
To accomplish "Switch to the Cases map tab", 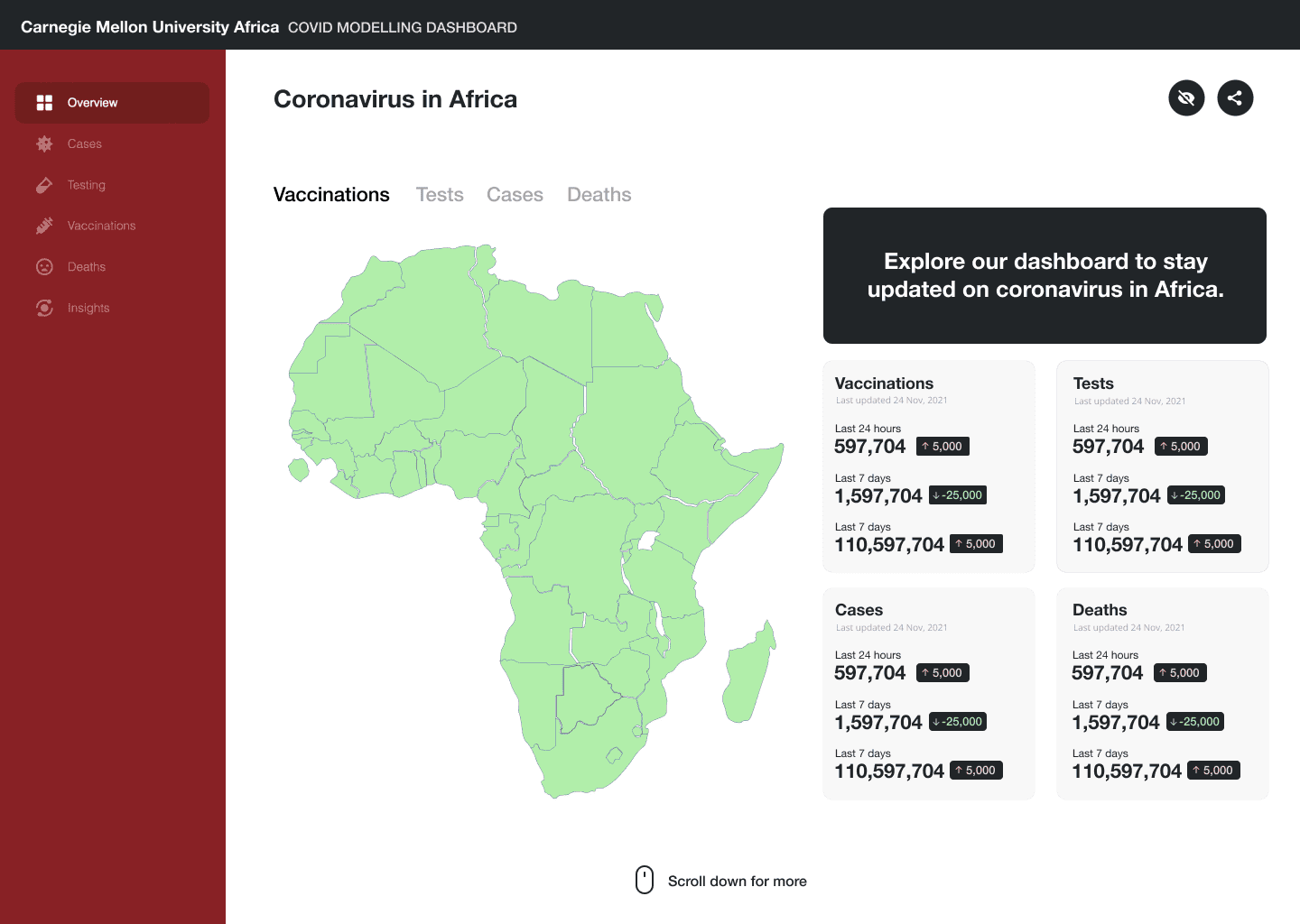I will pyautogui.click(x=515, y=195).
